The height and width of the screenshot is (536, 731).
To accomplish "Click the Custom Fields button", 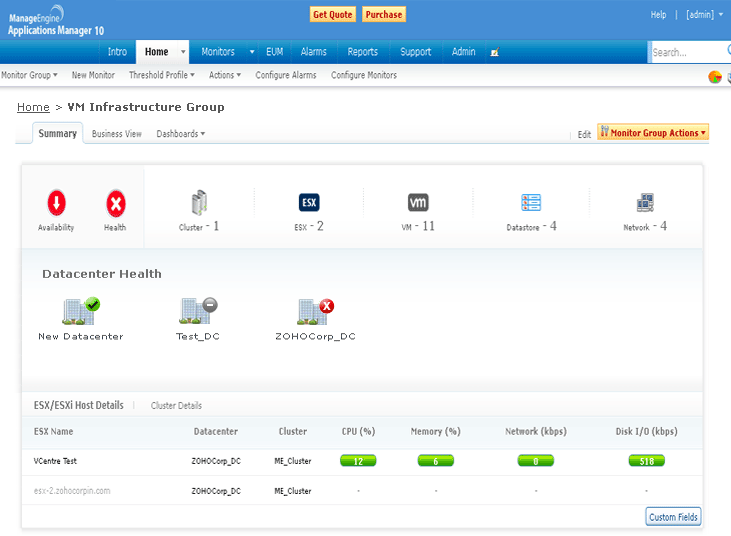I will pyautogui.click(x=674, y=517).
